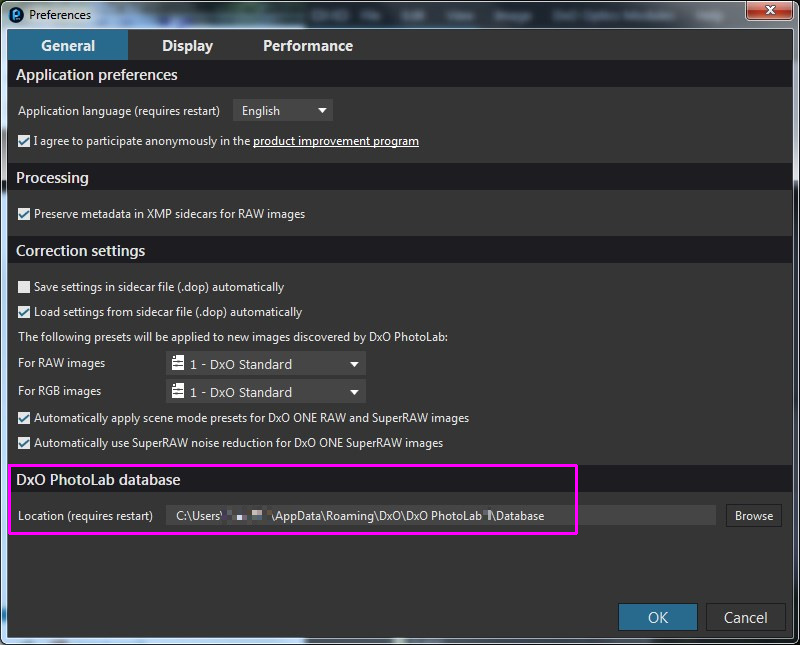Open the Display tab
Image resolution: width=800 pixels, height=645 pixels.
(x=187, y=45)
